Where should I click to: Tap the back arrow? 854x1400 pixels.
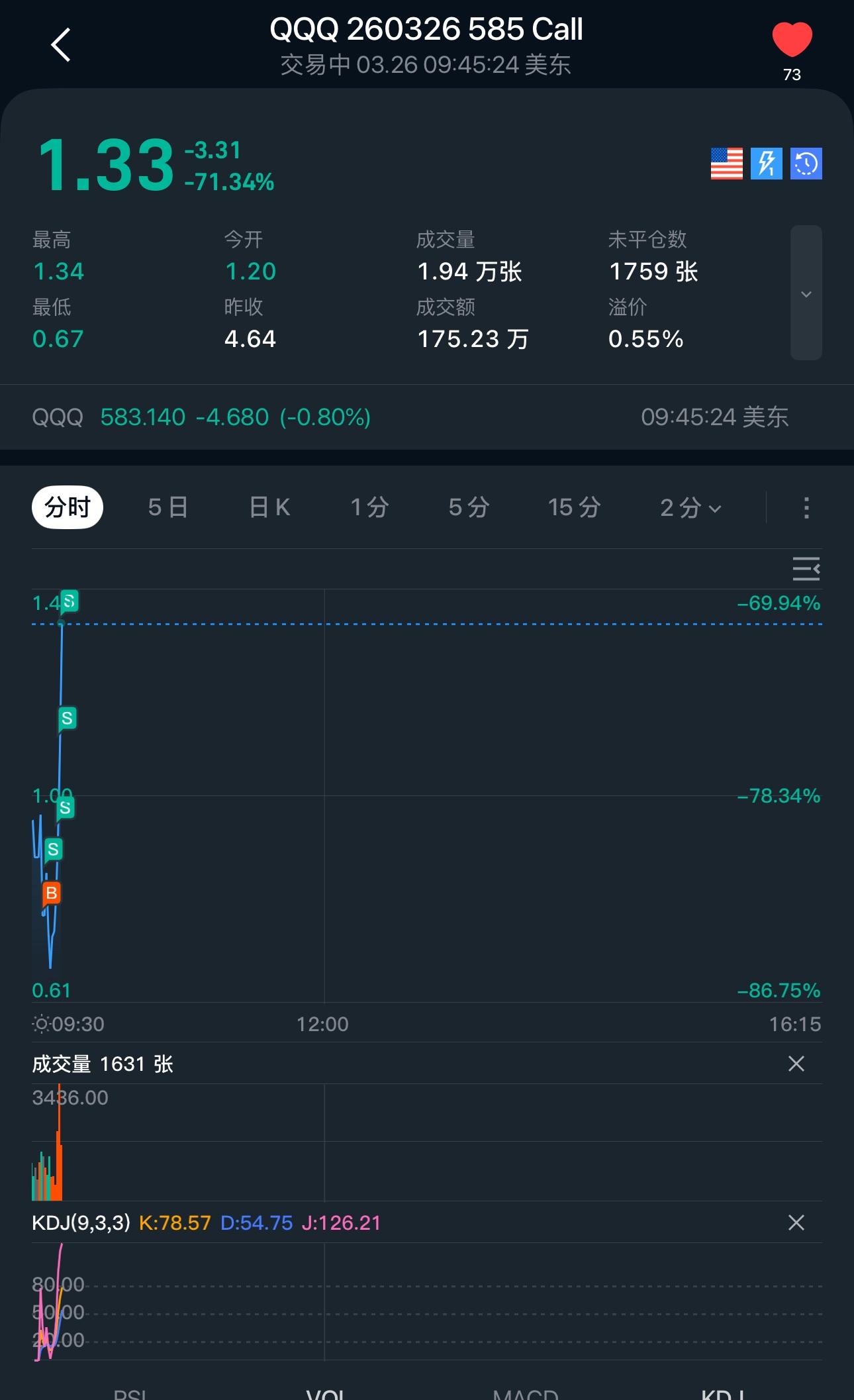(x=61, y=45)
